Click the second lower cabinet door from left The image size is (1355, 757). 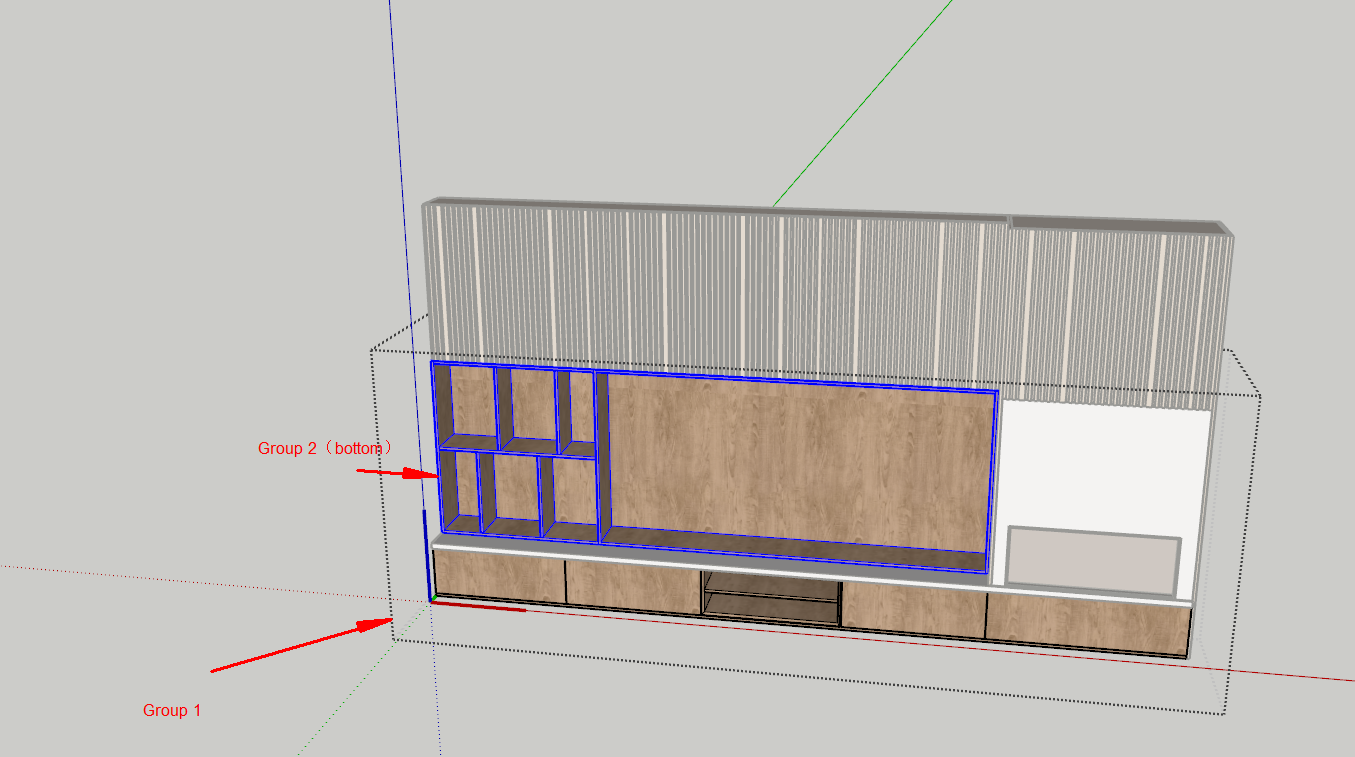[x=632, y=588]
